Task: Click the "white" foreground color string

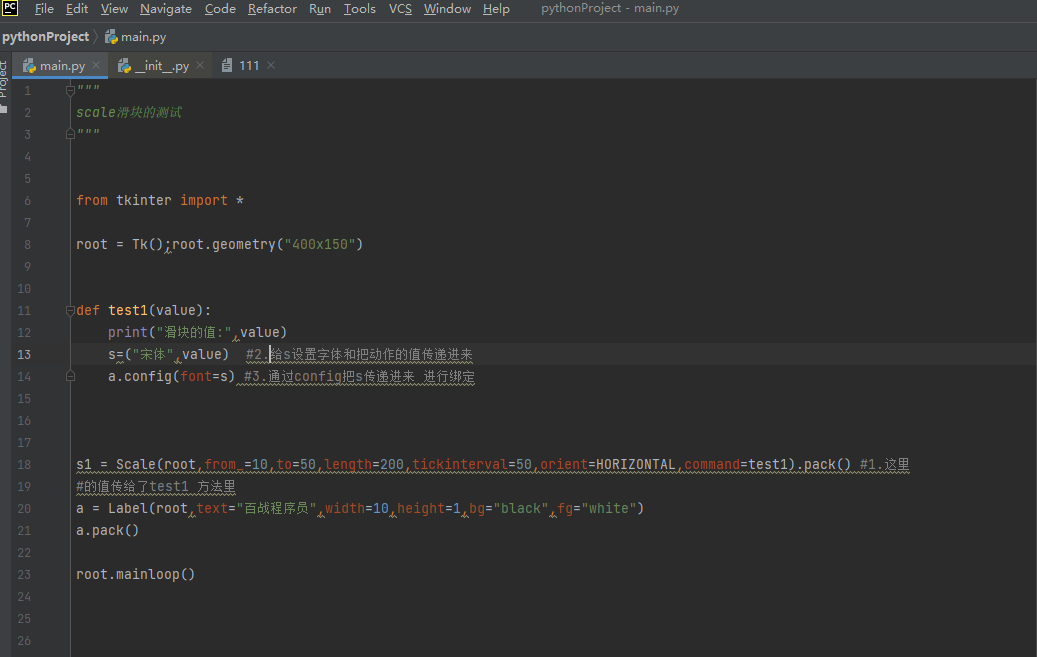Action: tap(609, 509)
